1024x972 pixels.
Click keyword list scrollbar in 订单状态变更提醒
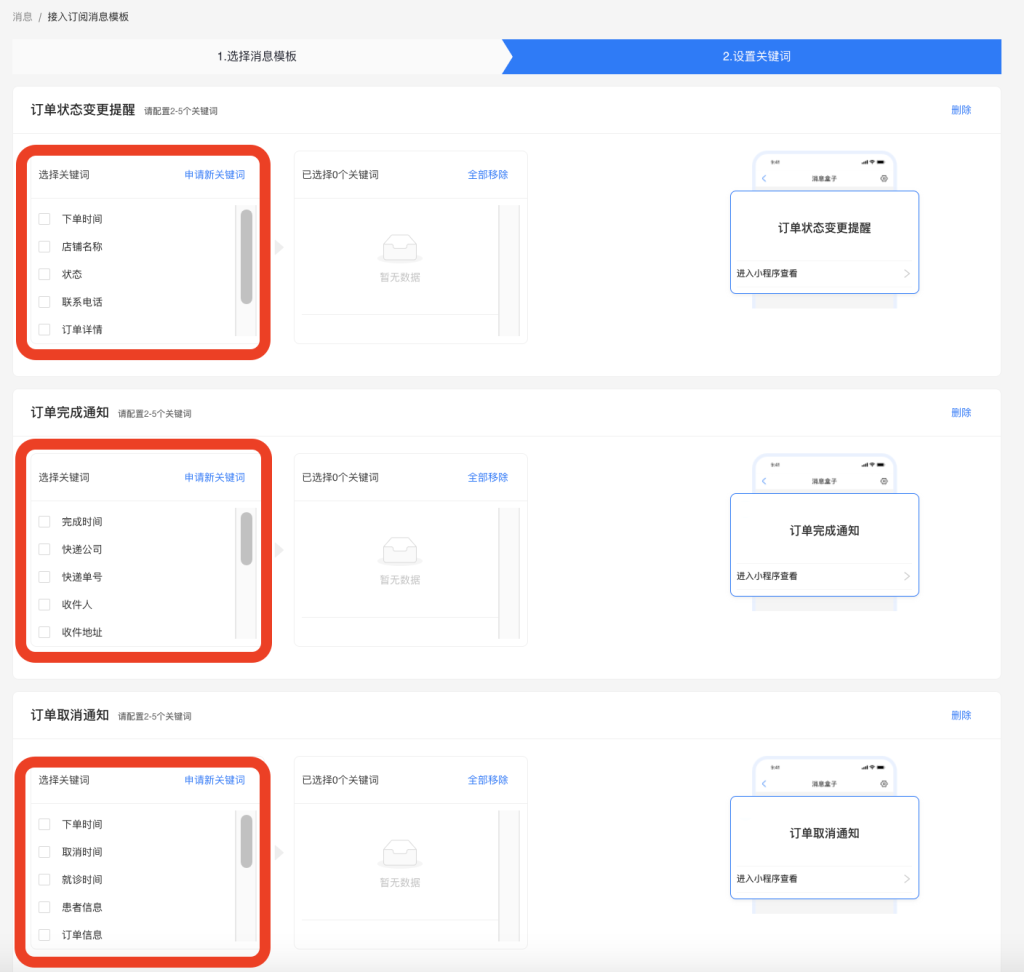click(x=246, y=256)
